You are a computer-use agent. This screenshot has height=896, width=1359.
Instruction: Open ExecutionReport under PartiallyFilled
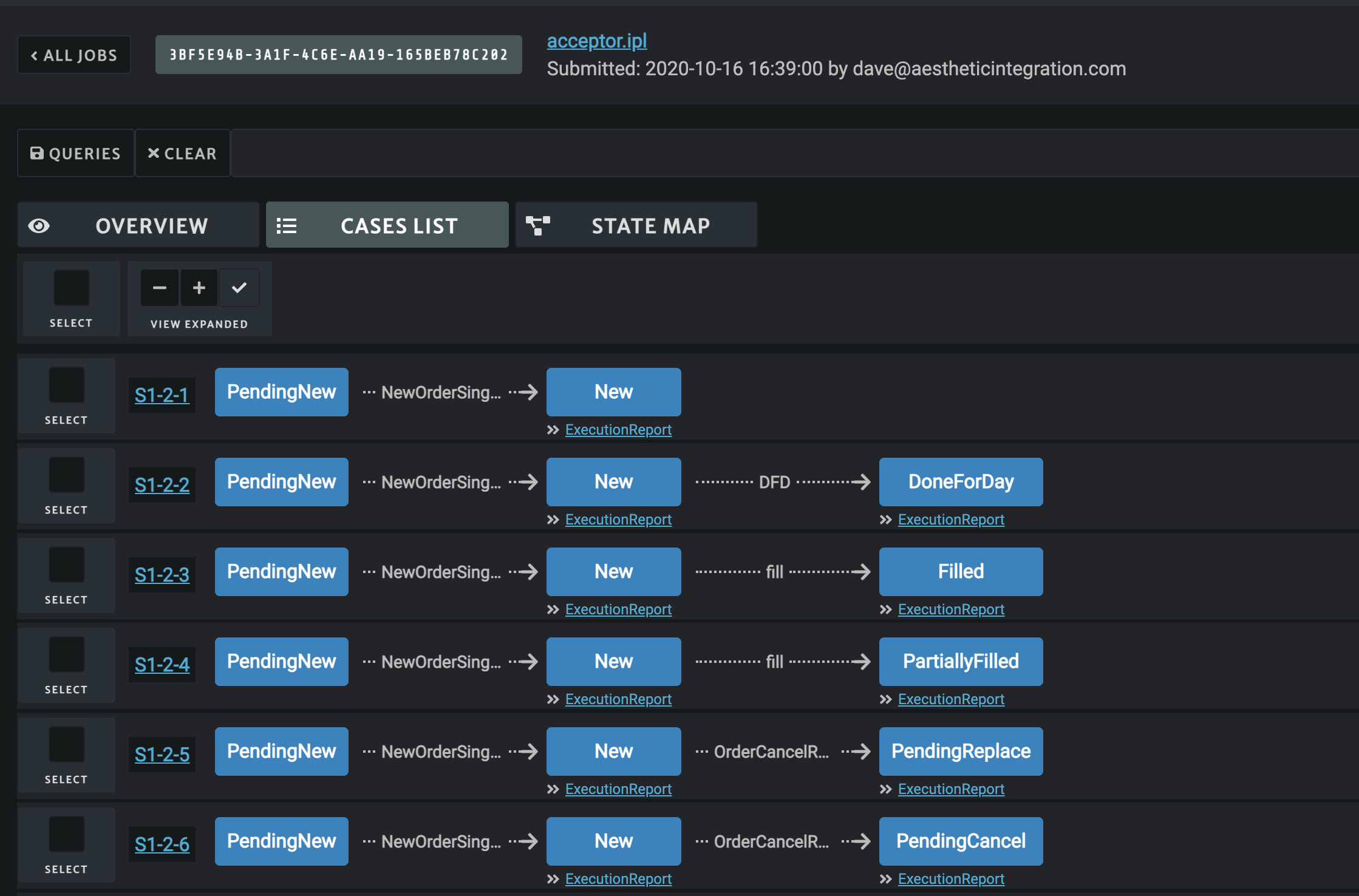951,699
